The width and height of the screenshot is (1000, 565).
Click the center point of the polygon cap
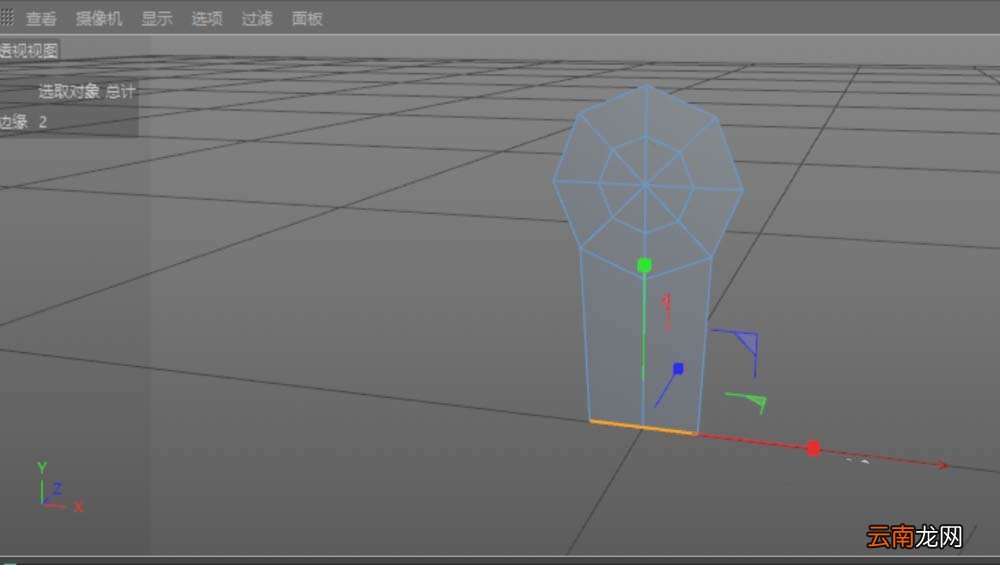coord(645,186)
